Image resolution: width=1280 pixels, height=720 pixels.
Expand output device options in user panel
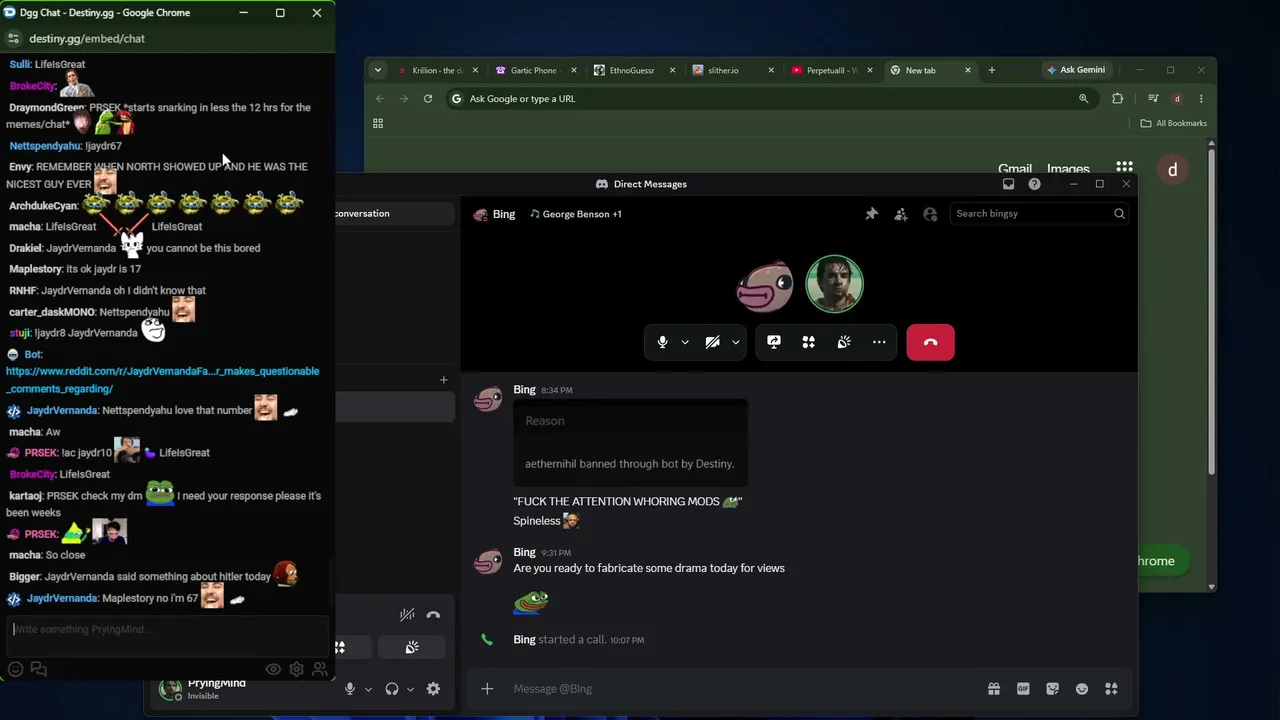pyautogui.click(x=410, y=689)
